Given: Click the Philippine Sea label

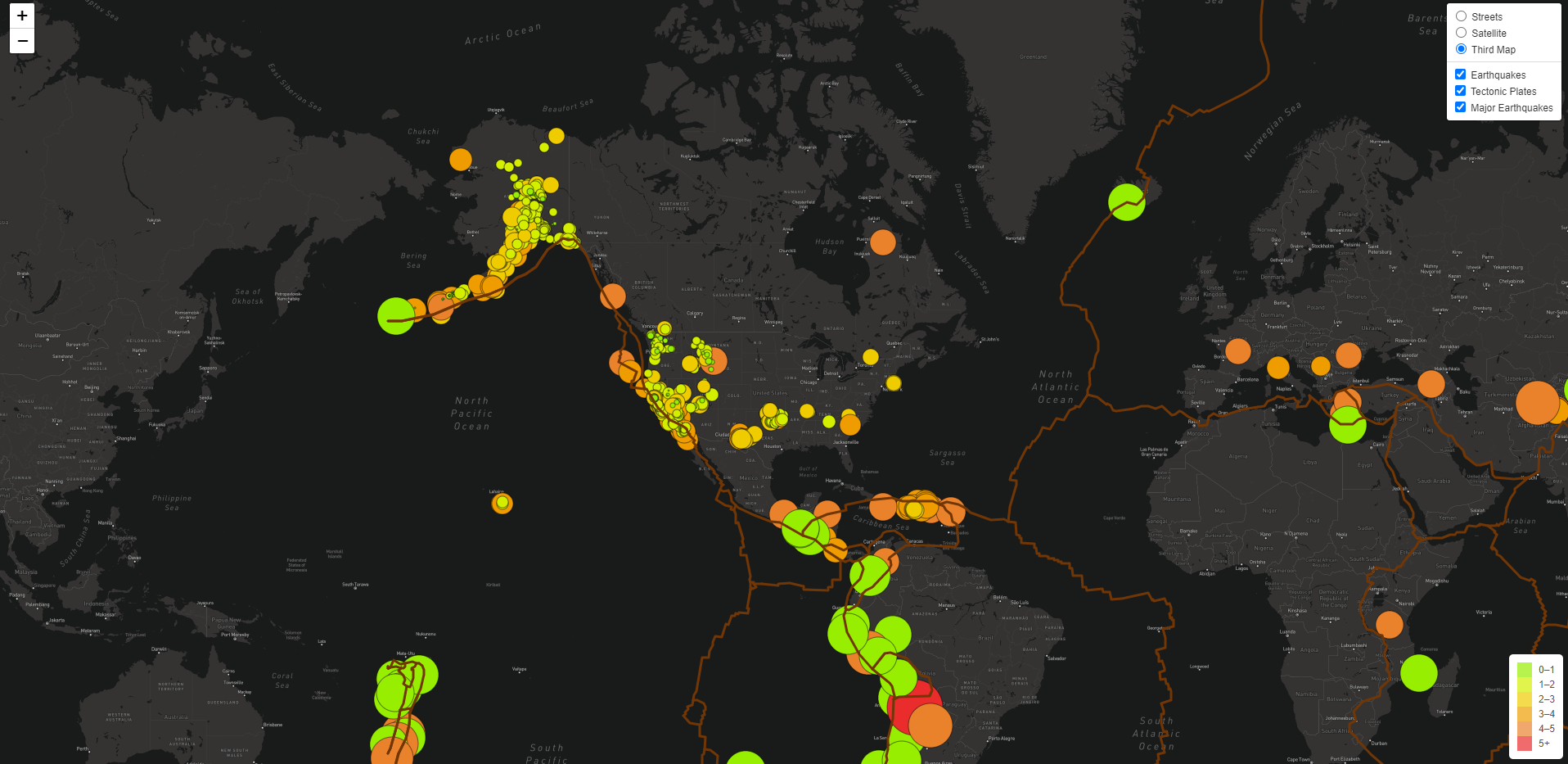Looking at the screenshot, I should (172, 503).
